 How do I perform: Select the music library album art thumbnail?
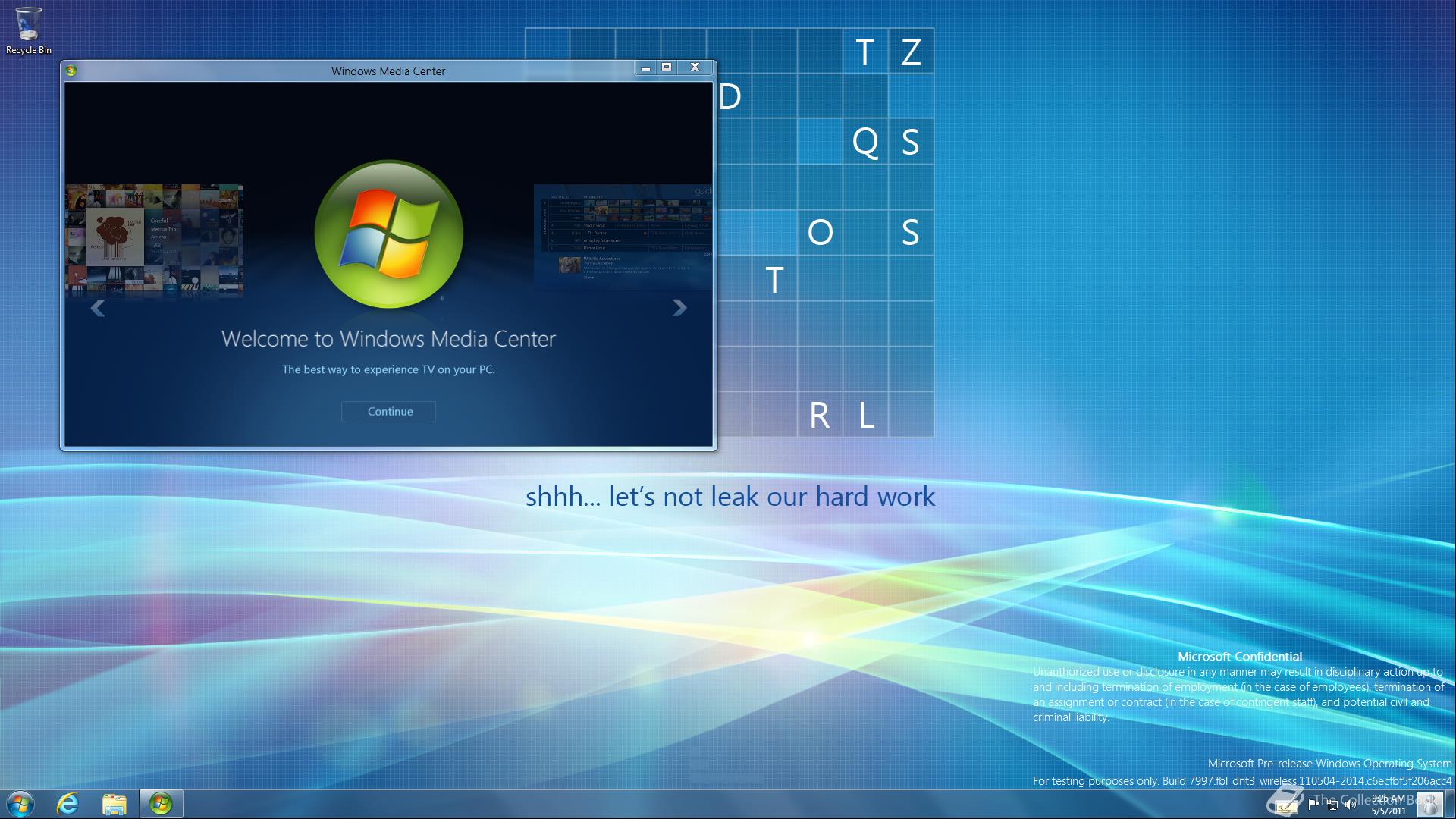pos(155,239)
